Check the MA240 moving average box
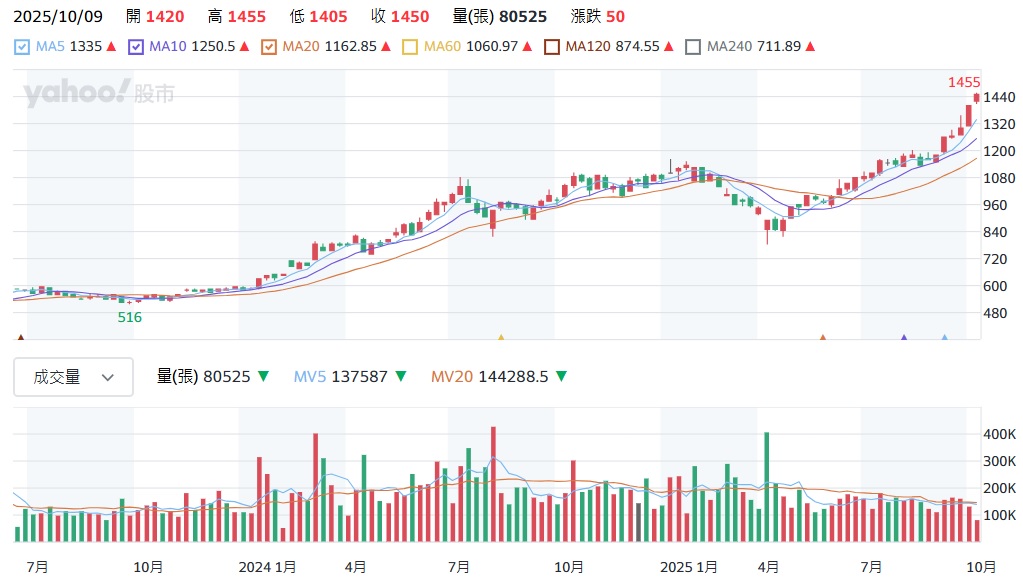Image resolution: width=1023 pixels, height=579 pixels. pos(692,47)
